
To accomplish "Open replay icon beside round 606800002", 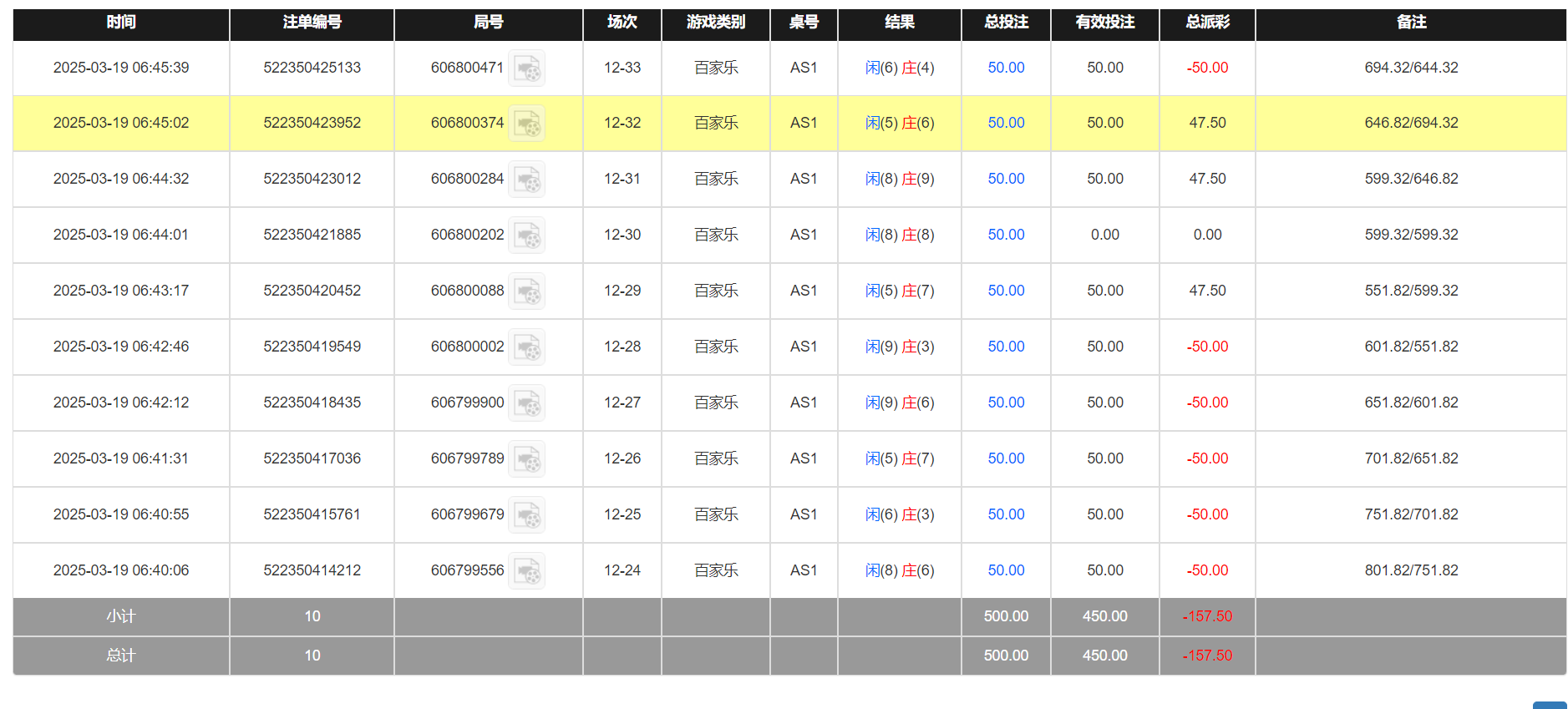I will coord(526,347).
